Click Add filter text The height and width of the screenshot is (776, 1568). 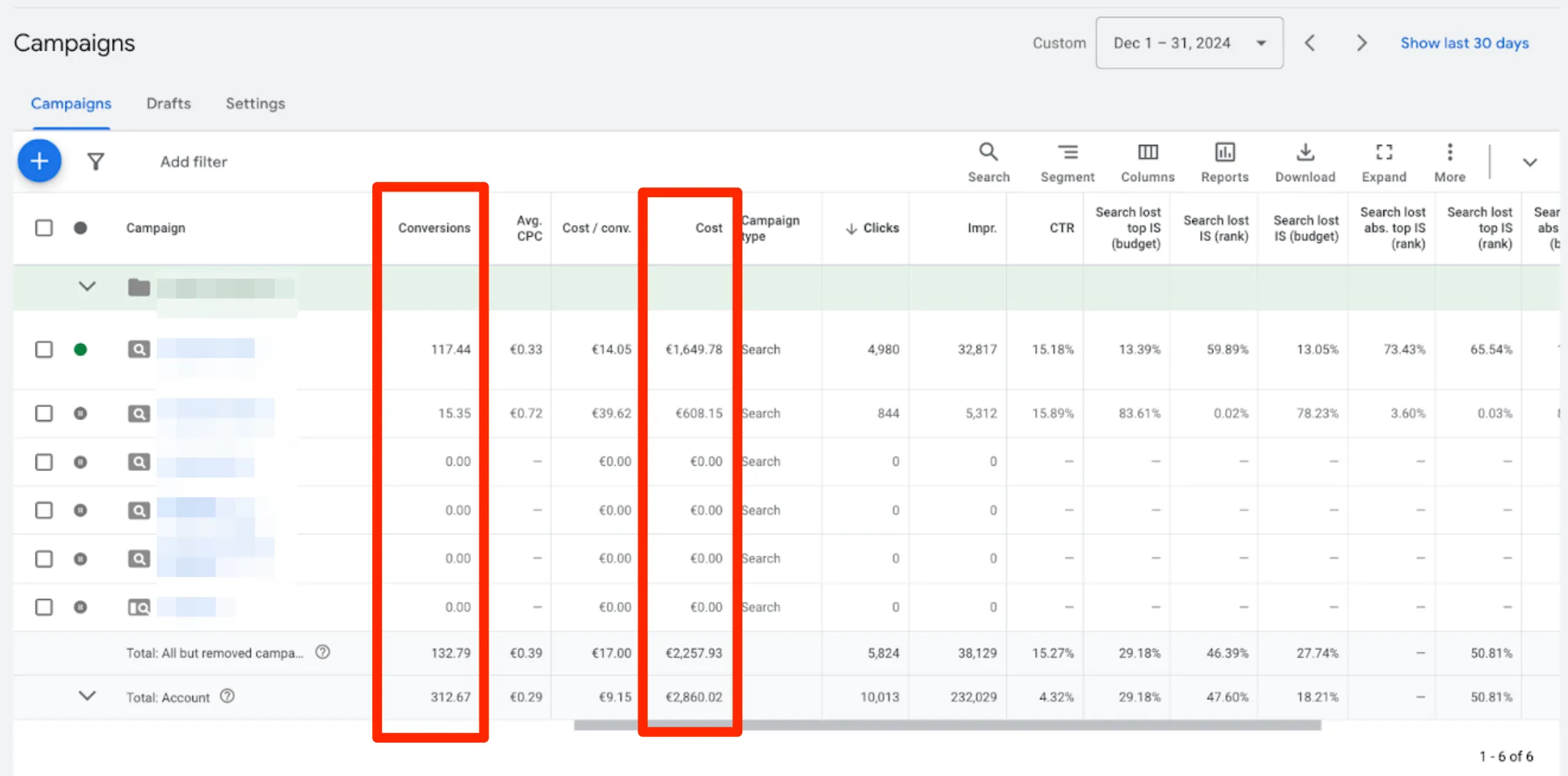coord(194,162)
